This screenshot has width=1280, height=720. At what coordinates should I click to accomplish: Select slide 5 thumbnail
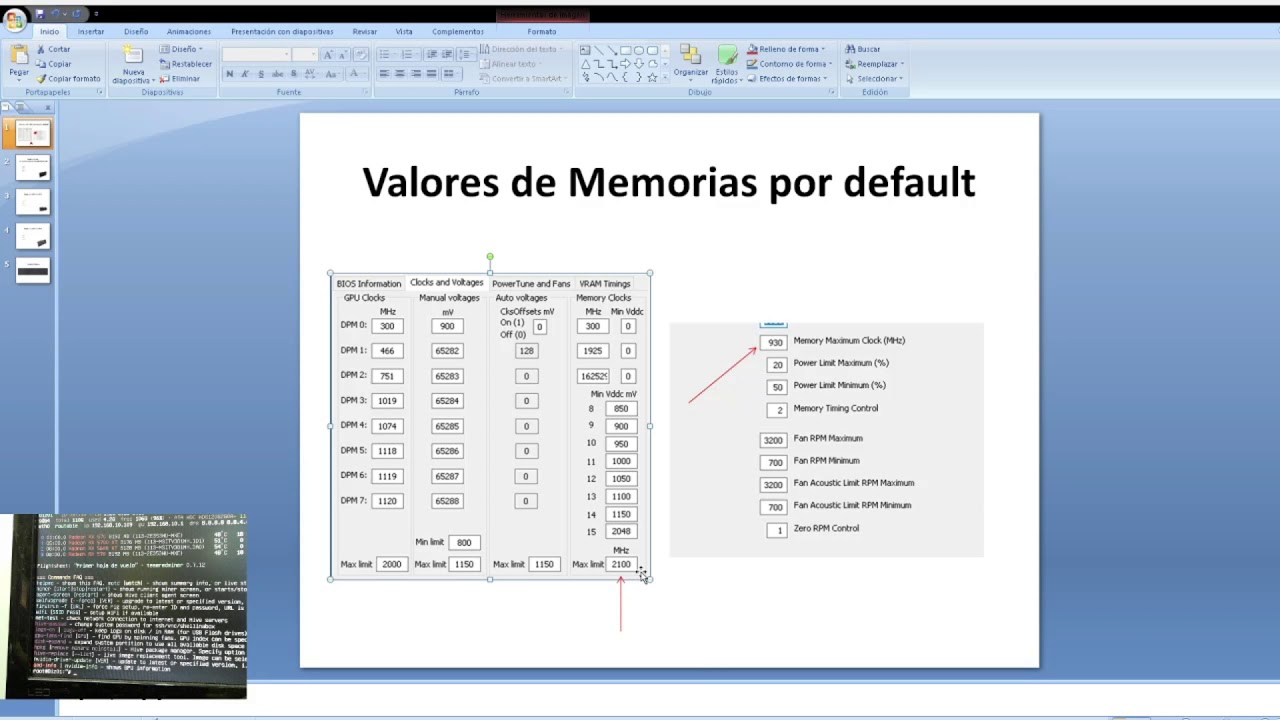(x=33, y=270)
